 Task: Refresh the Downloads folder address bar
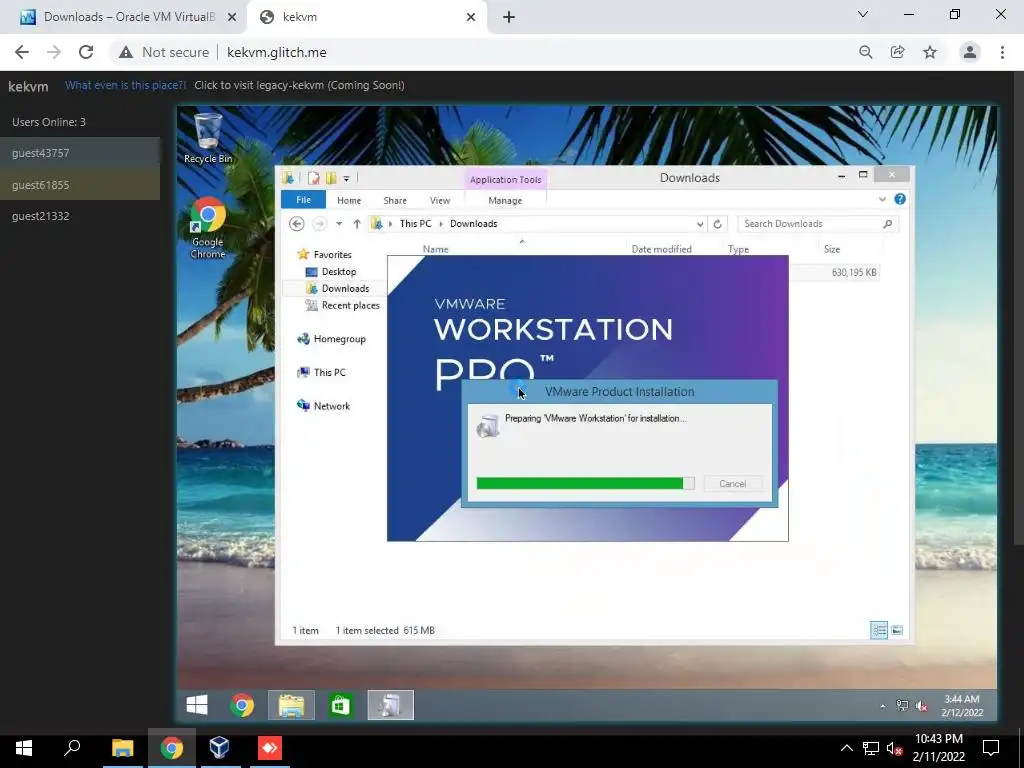717,224
